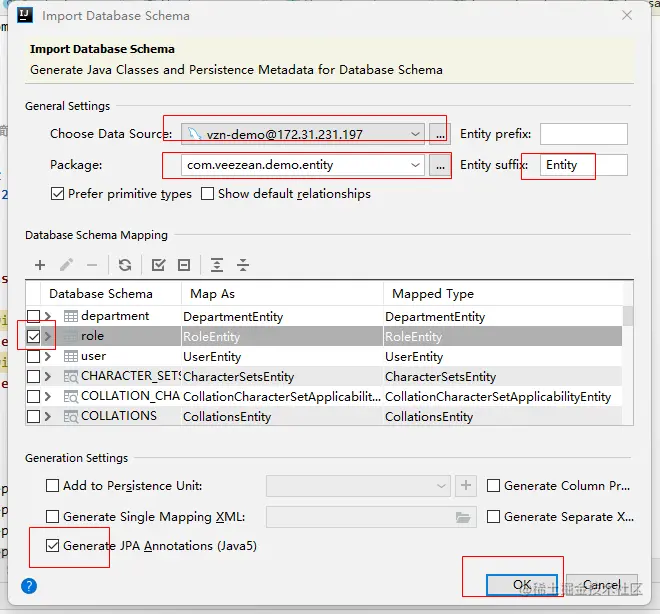Click the Refresh icon in mapping toolbar

pyautogui.click(x=125, y=265)
